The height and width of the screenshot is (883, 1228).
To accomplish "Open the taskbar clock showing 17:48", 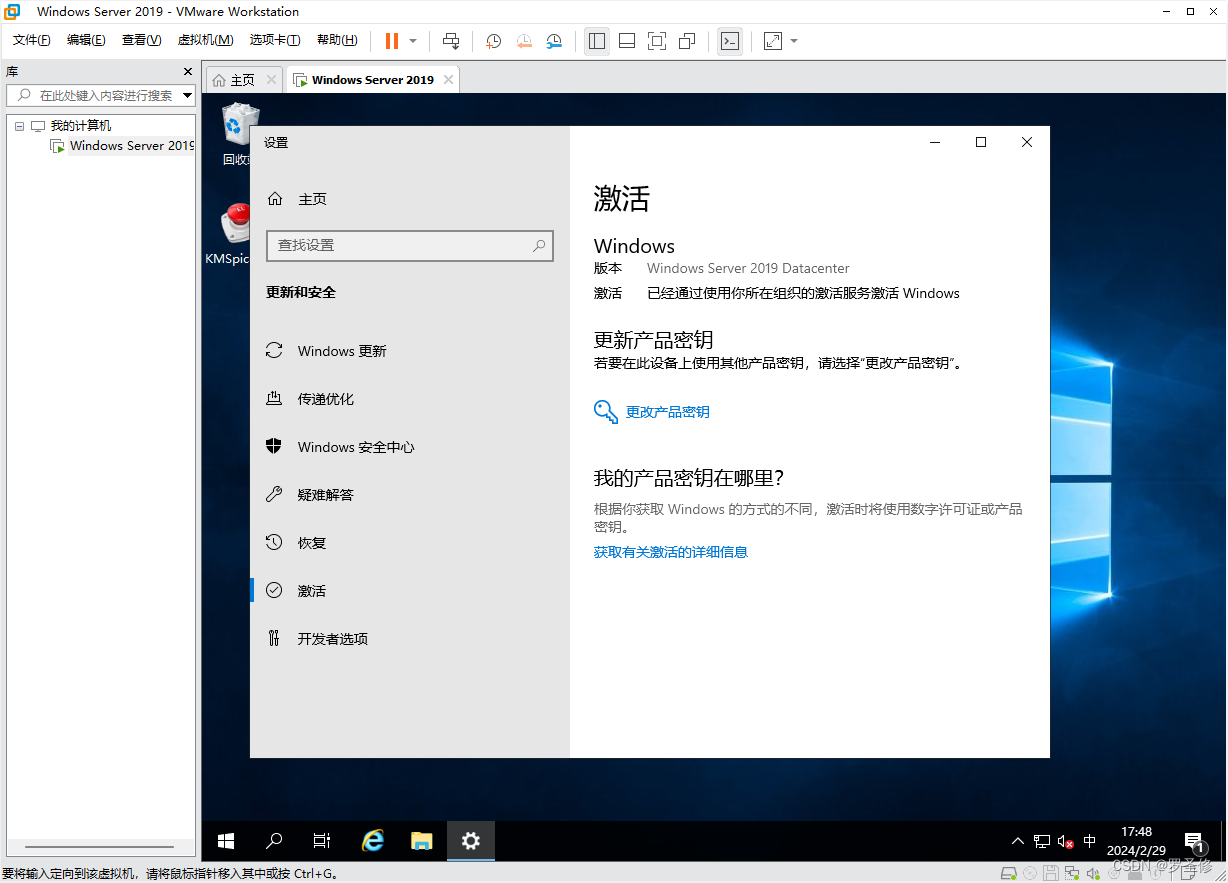I will click(x=1136, y=841).
